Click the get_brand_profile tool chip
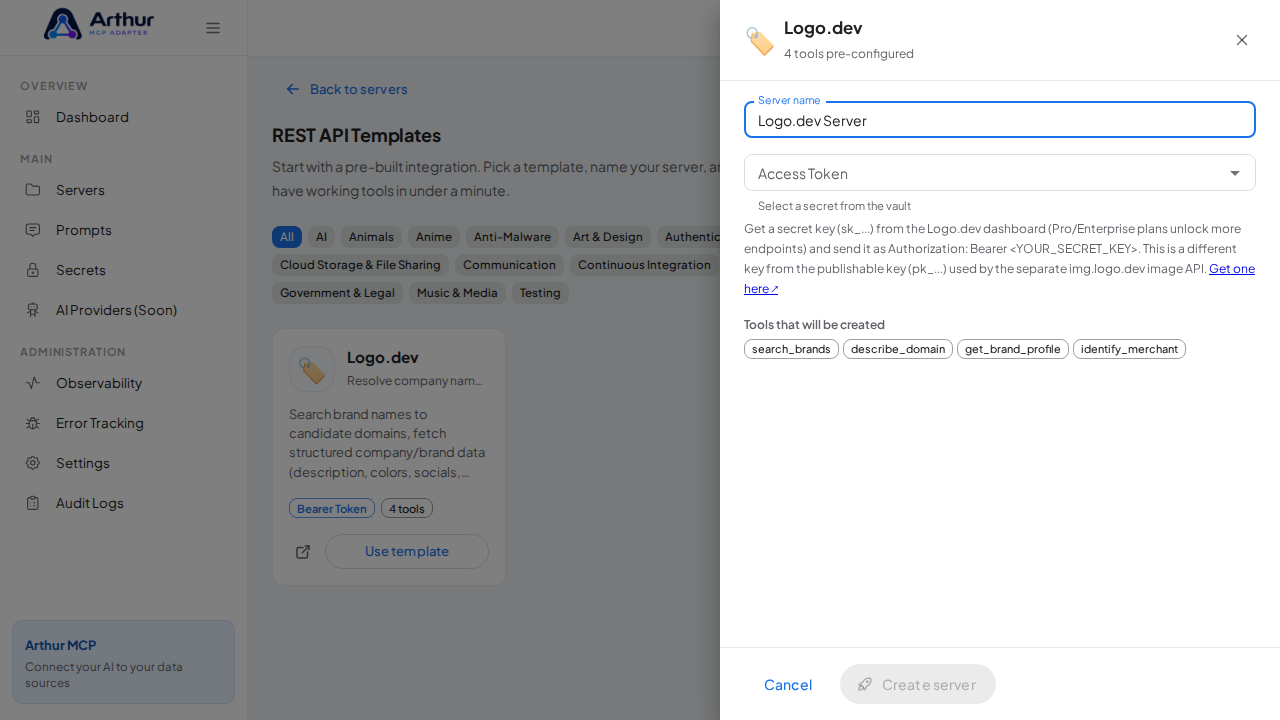This screenshot has height=720, width=1280. (1013, 349)
